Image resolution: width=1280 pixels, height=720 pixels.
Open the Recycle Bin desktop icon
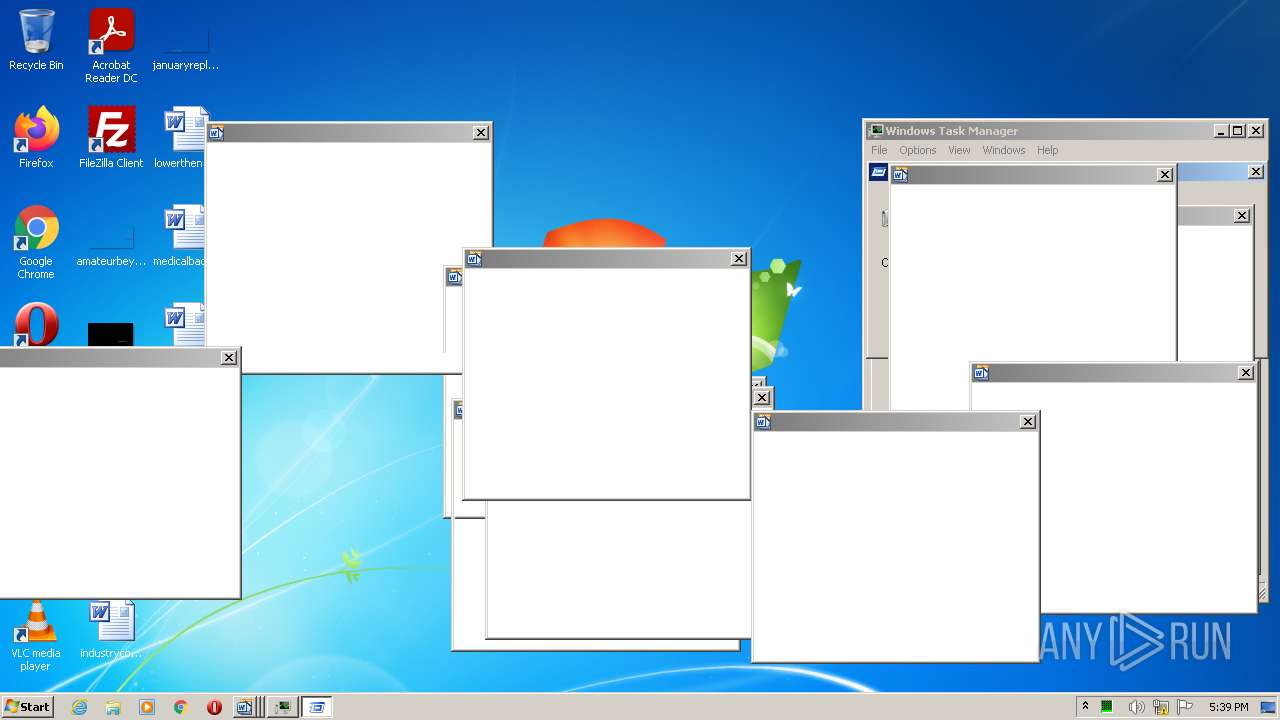[x=36, y=41]
